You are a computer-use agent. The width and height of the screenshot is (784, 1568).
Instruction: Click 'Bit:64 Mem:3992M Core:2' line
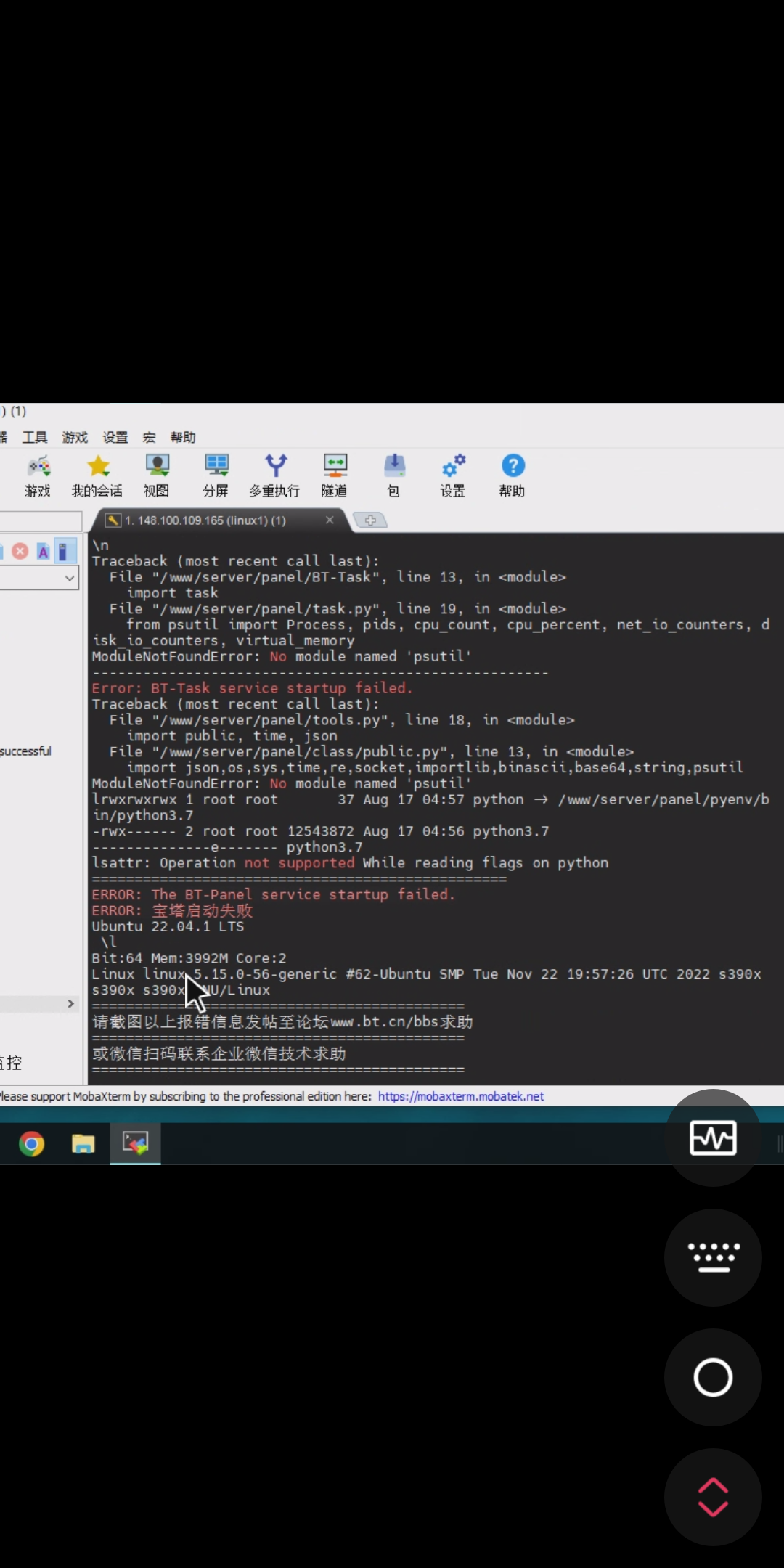[x=189, y=958]
